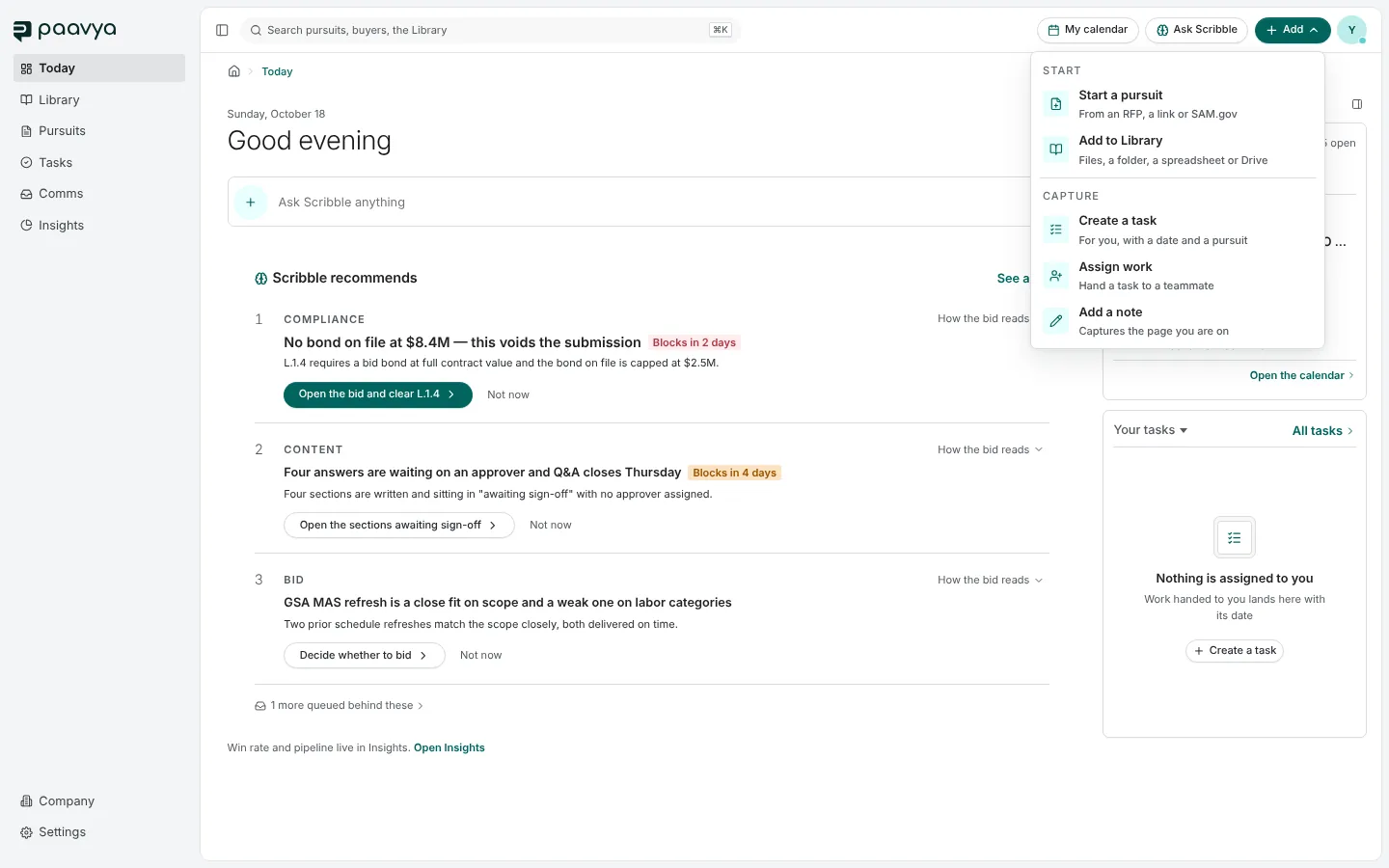Viewport: 1389px width, 868px height.
Task: Expand How the bid reads for BID
Action: pyautogui.click(x=990, y=581)
